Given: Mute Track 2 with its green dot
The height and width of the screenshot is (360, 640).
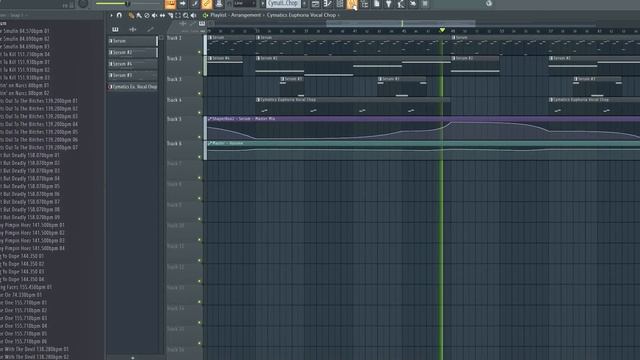Looking at the screenshot, I should click(x=200, y=73).
